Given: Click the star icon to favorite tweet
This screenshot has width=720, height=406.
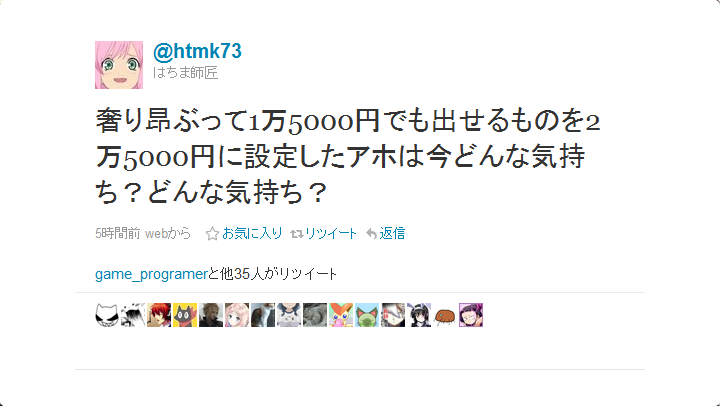Looking at the screenshot, I should coord(212,234).
